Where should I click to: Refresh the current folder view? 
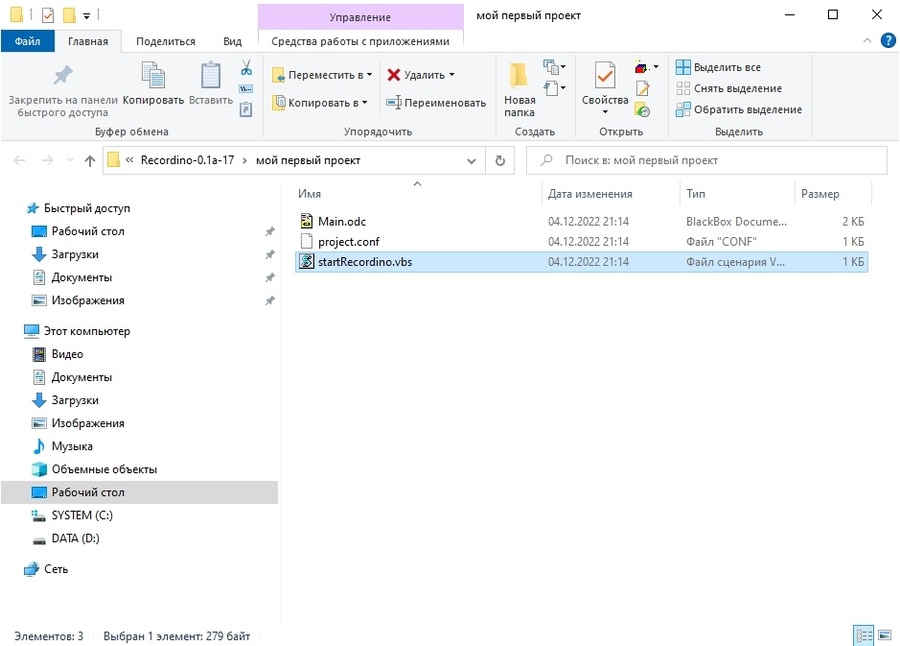pos(500,160)
